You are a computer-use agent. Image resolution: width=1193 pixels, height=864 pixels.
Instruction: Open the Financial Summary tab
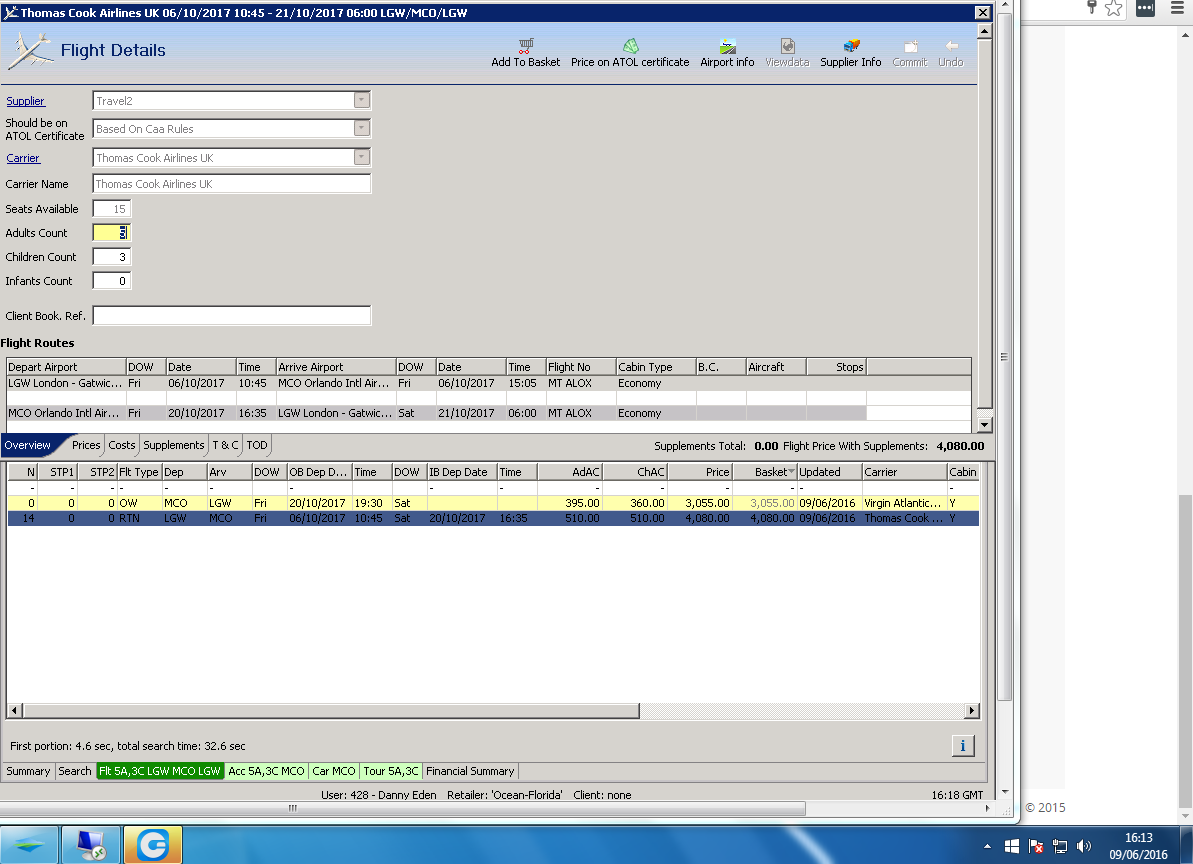click(x=470, y=771)
